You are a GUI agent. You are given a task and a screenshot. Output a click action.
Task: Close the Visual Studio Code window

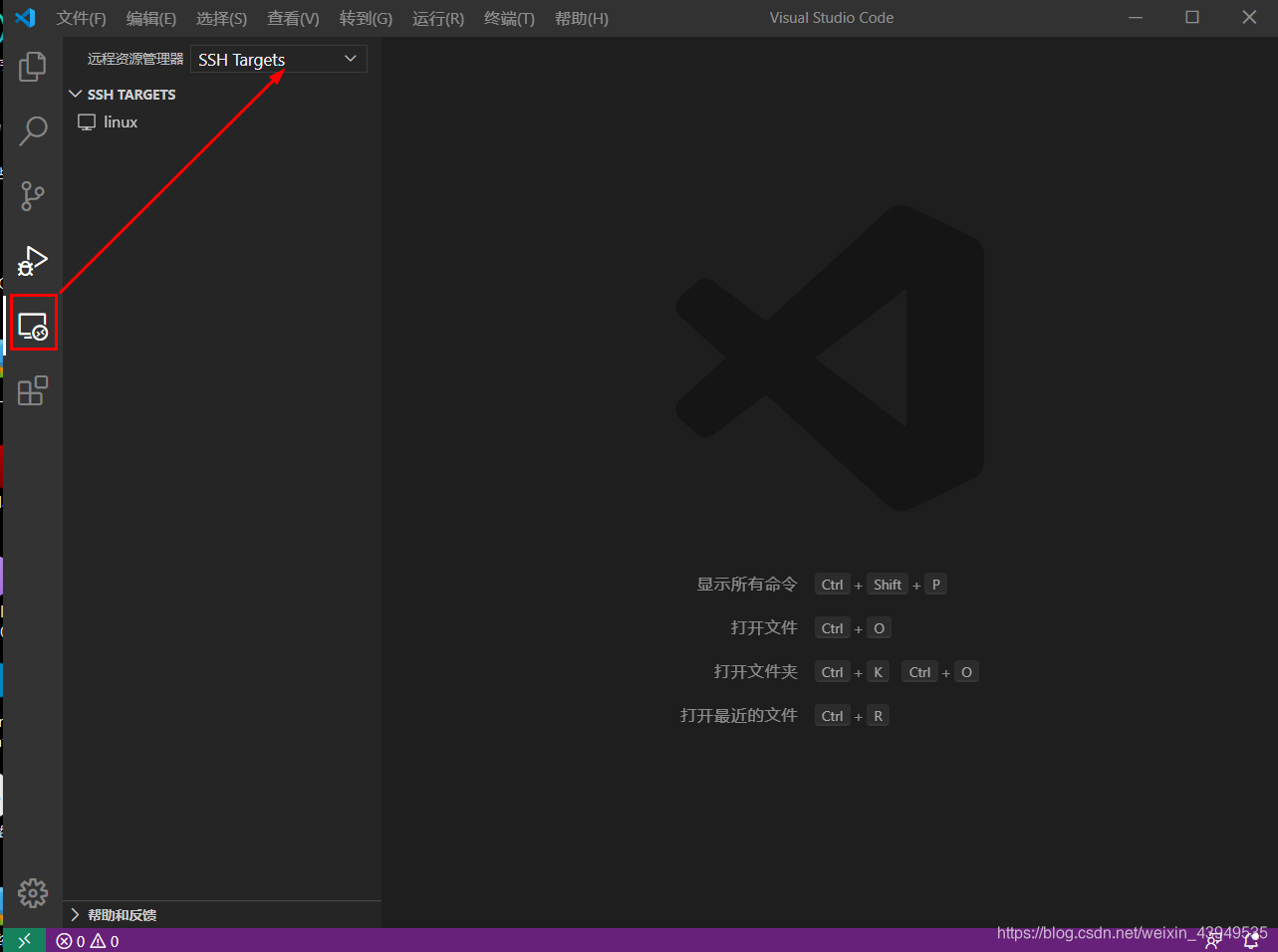[1249, 18]
